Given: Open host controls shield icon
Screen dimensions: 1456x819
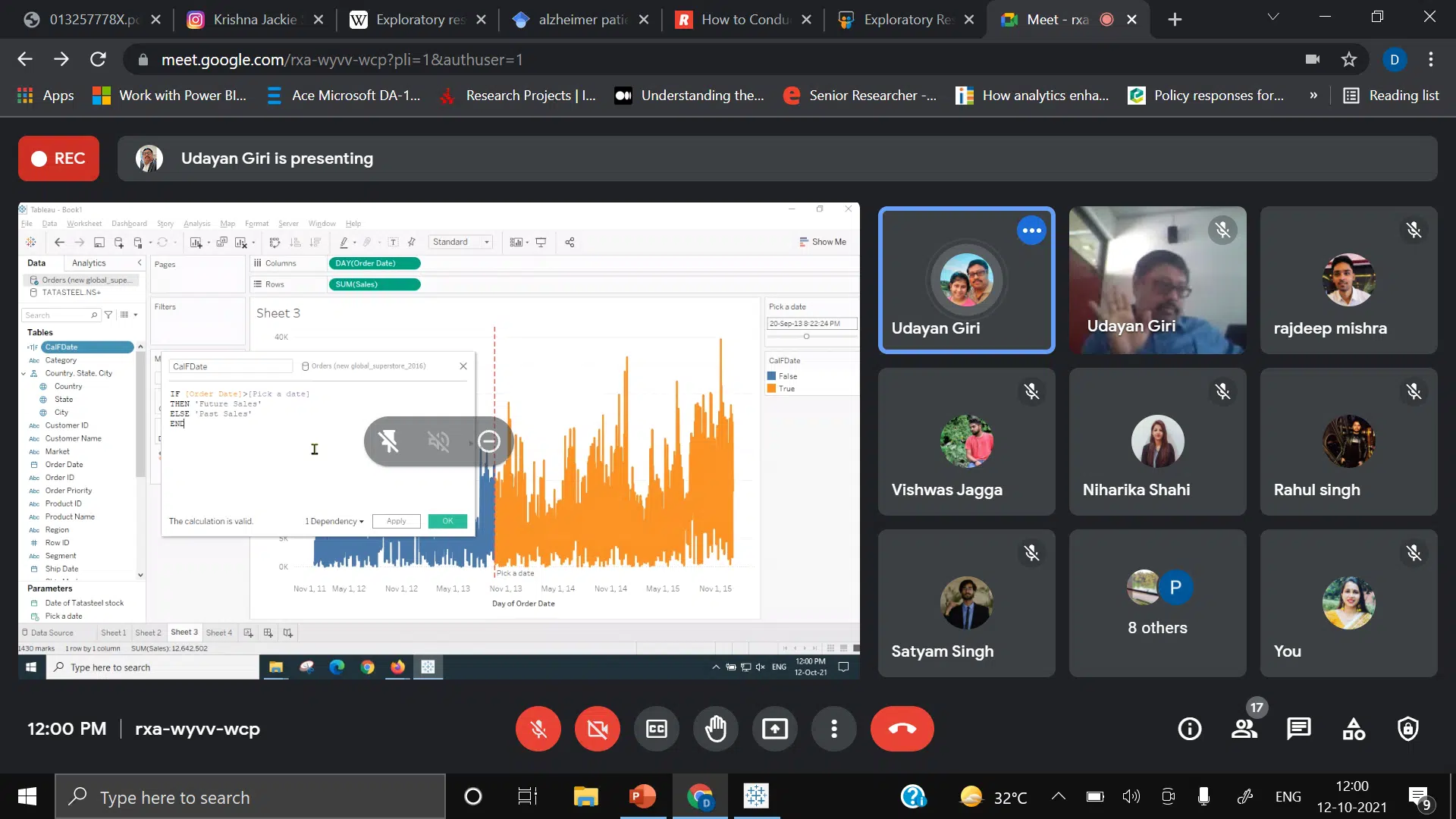Looking at the screenshot, I should [1407, 729].
